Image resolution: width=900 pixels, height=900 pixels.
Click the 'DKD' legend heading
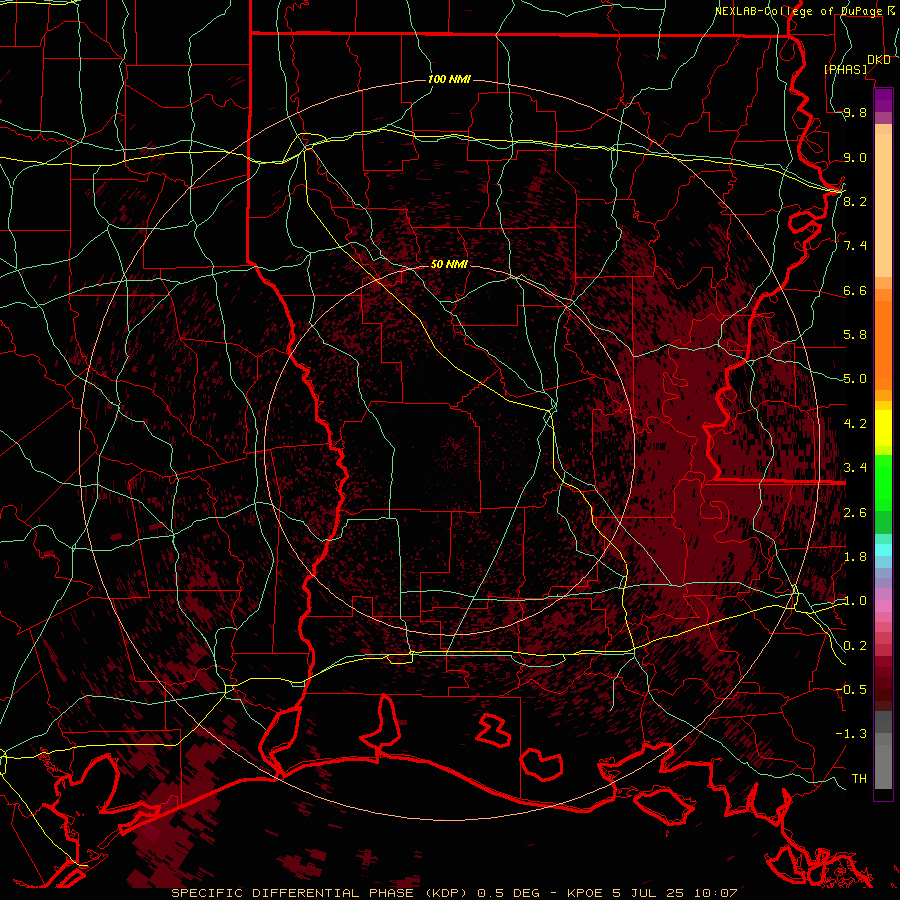(879, 60)
